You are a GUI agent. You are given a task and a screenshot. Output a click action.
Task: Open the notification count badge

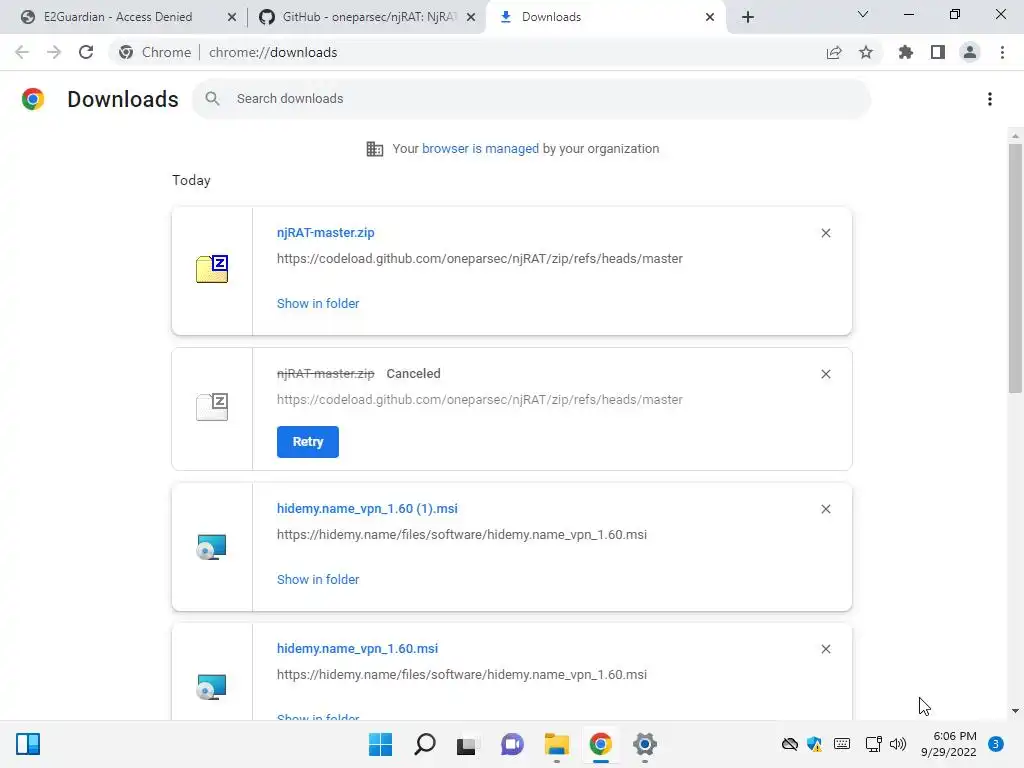pyautogui.click(x=996, y=744)
